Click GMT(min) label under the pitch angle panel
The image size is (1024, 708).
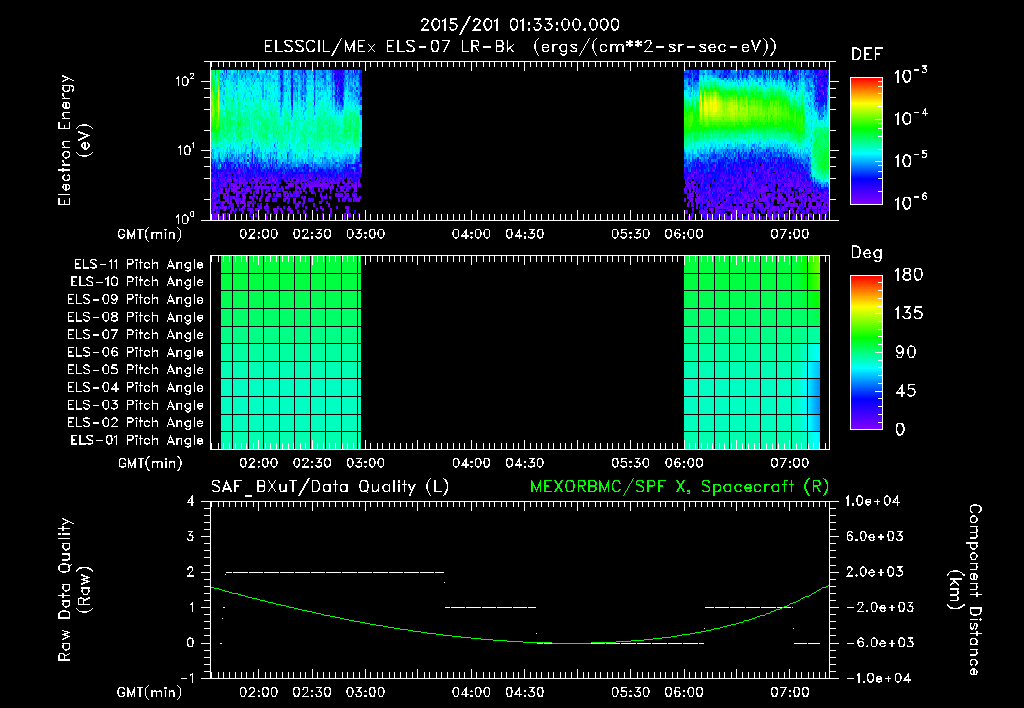pos(150,464)
